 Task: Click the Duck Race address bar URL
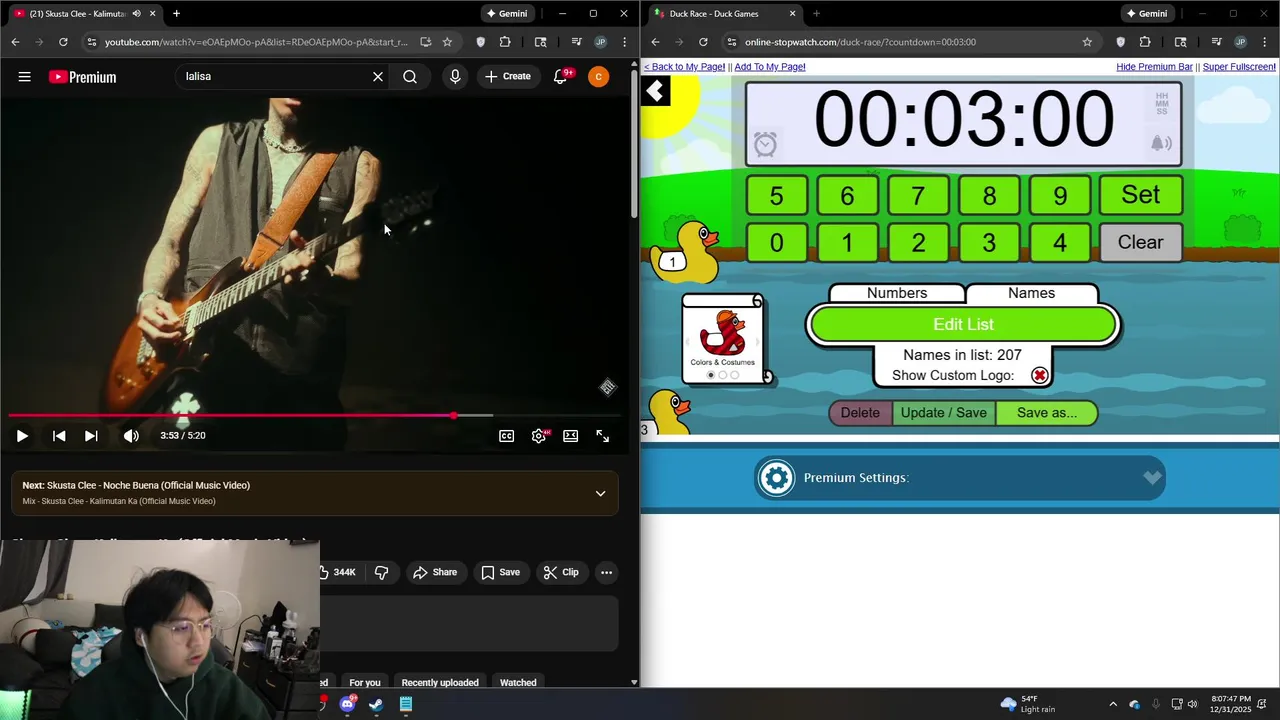click(x=860, y=42)
